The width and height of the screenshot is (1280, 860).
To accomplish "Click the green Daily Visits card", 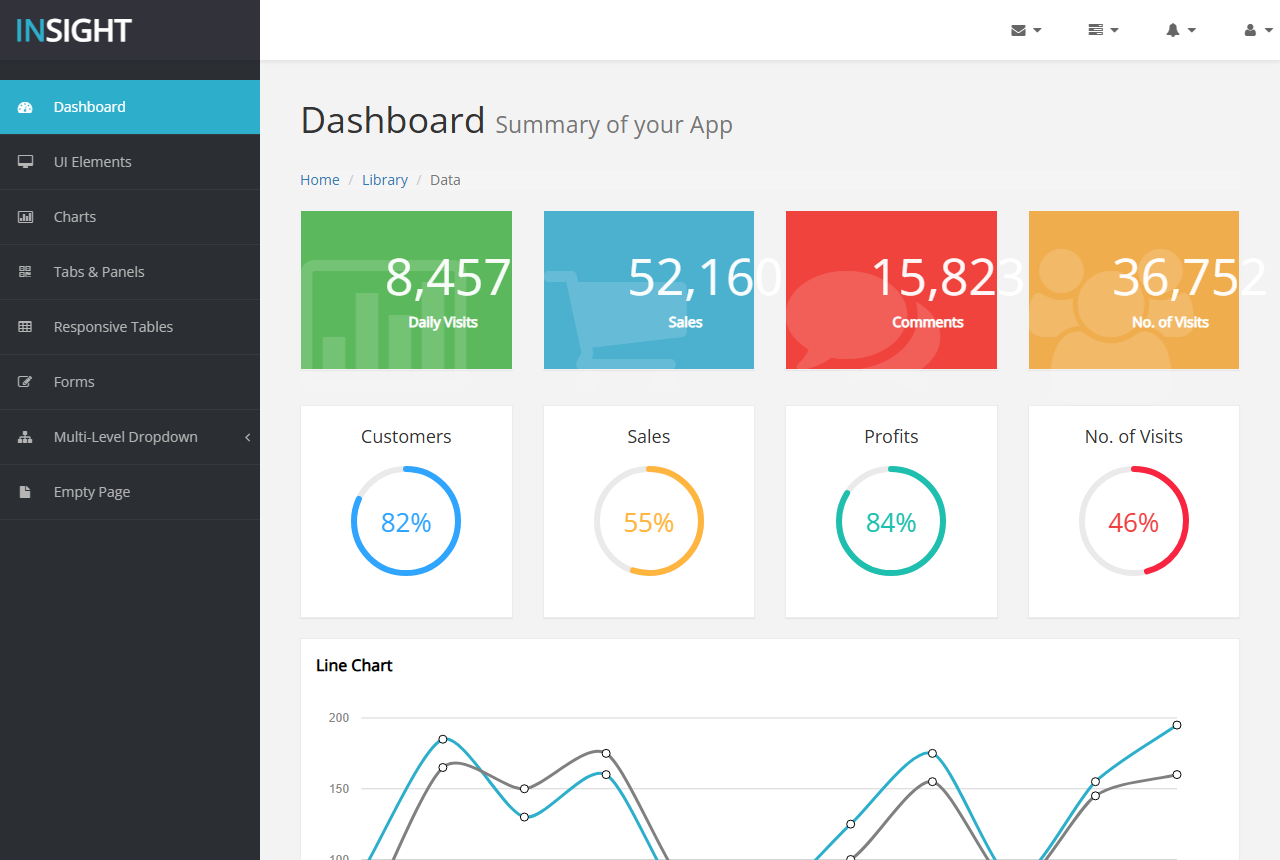I will point(406,290).
